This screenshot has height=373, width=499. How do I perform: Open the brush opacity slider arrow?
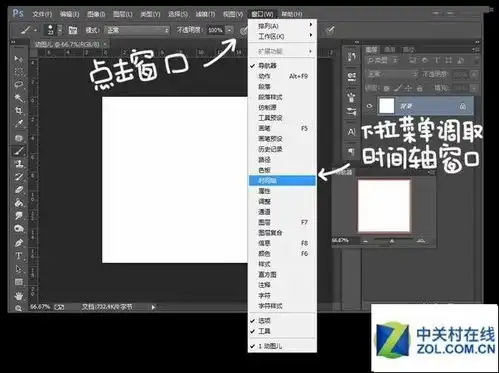230,30
